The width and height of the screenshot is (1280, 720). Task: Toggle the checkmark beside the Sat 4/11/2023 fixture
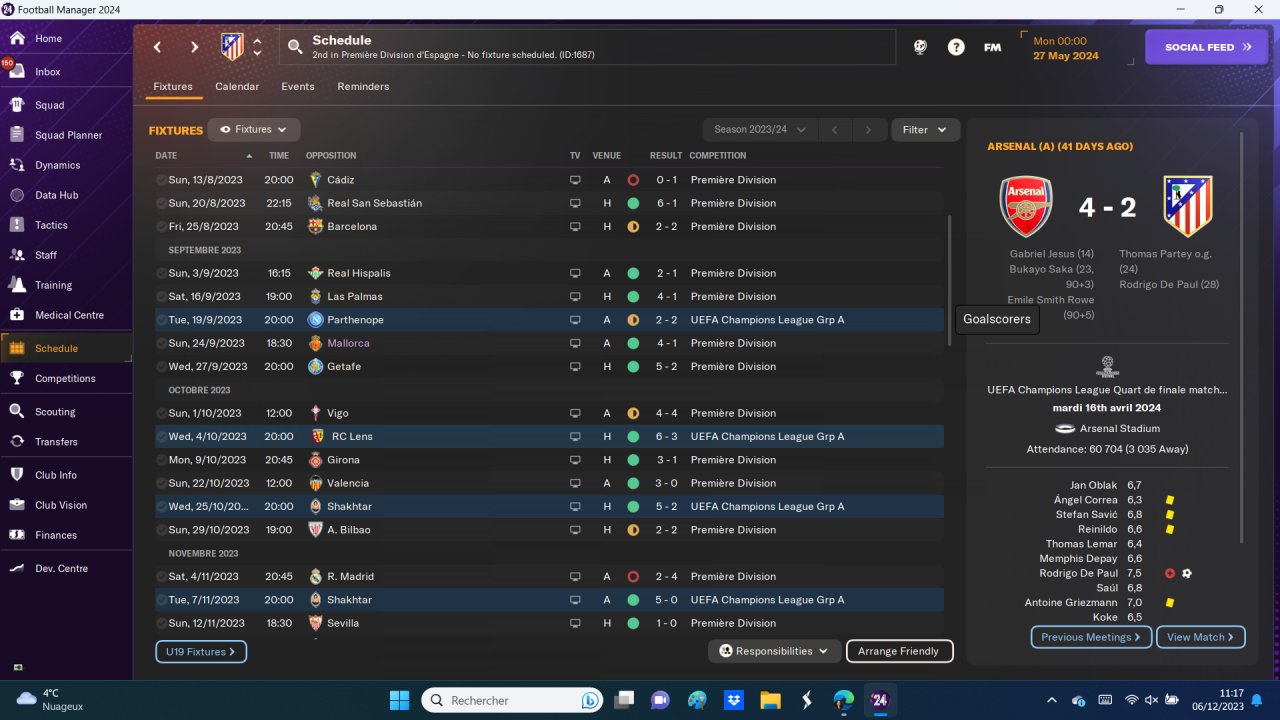[x=161, y=576]
